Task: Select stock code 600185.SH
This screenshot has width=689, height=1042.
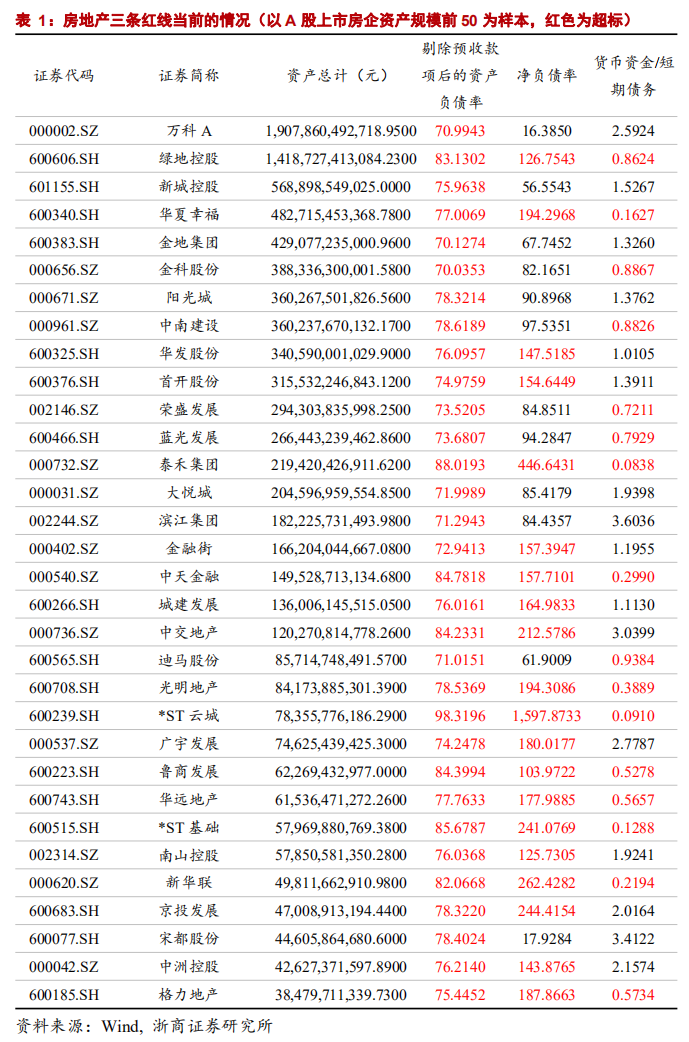Action: pyautogui.click(x=64, y=994)
